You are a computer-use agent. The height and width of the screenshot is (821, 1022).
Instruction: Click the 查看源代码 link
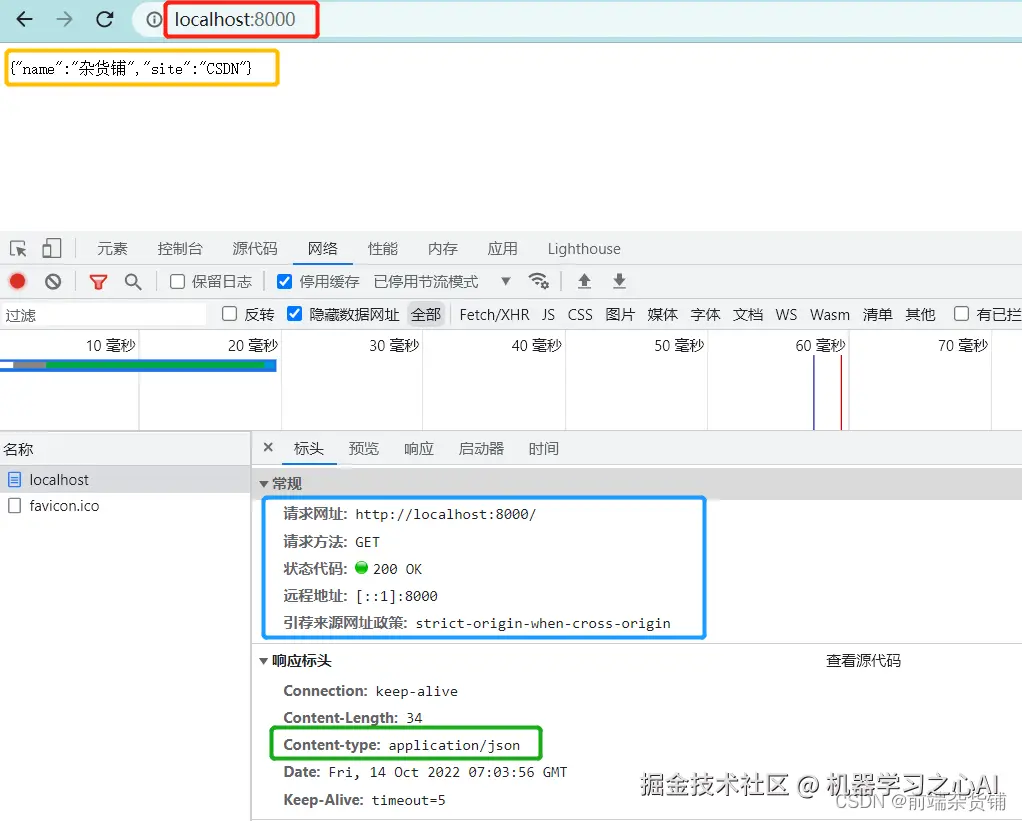tap(863, 660)
